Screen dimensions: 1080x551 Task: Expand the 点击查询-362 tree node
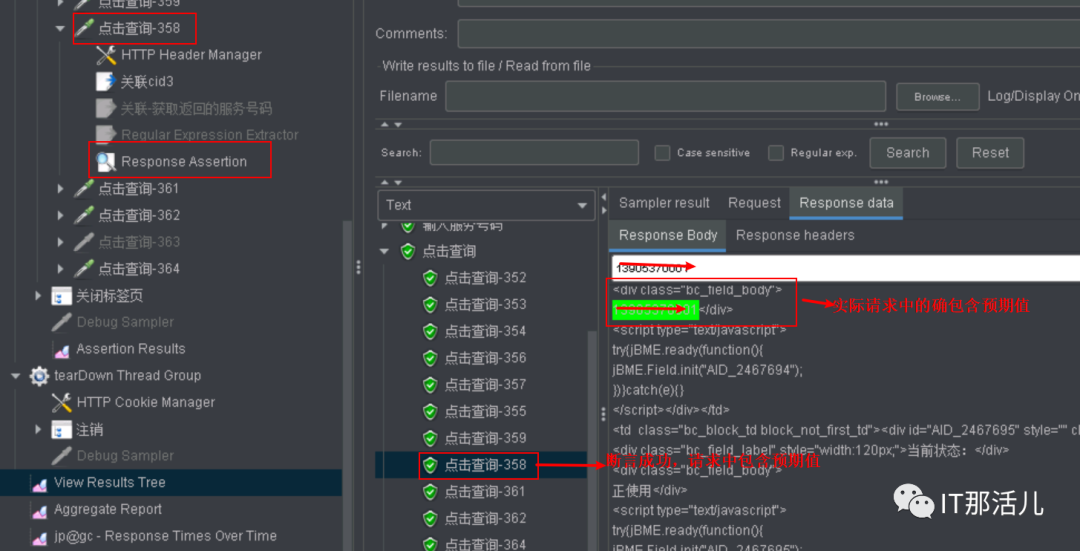[61, 216]
